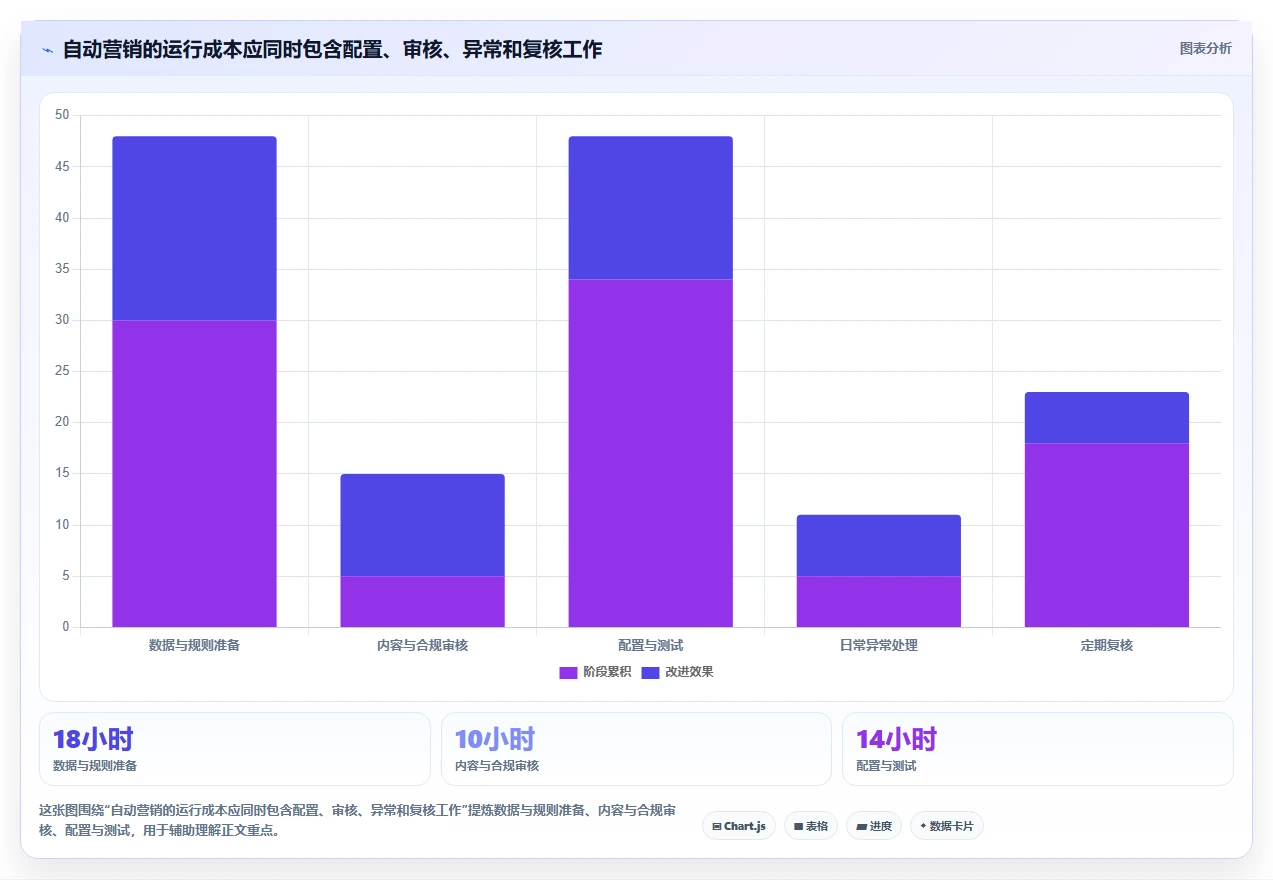1273x880 pixels.
Task: Toggle the 阶段累积 legend item
Action: point(595,672)
